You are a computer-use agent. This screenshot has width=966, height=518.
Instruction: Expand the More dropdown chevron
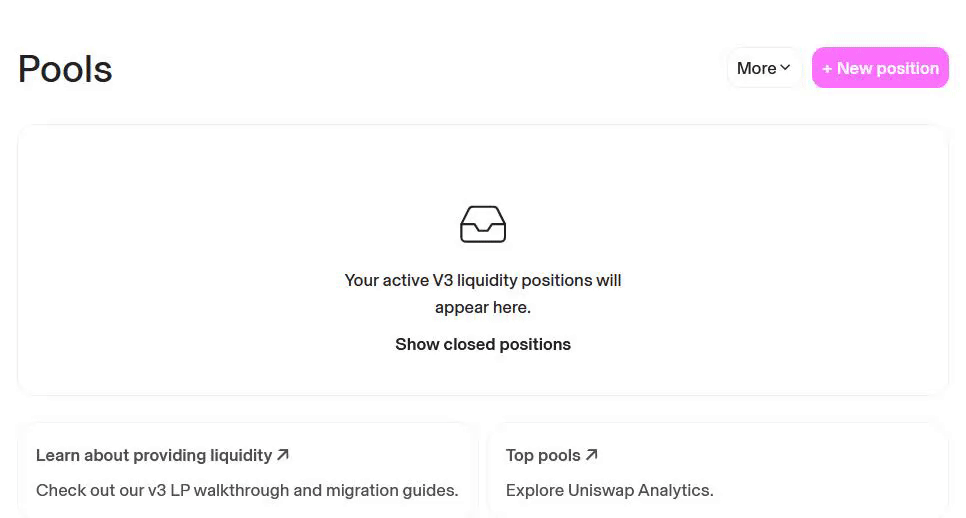(786, 68)
